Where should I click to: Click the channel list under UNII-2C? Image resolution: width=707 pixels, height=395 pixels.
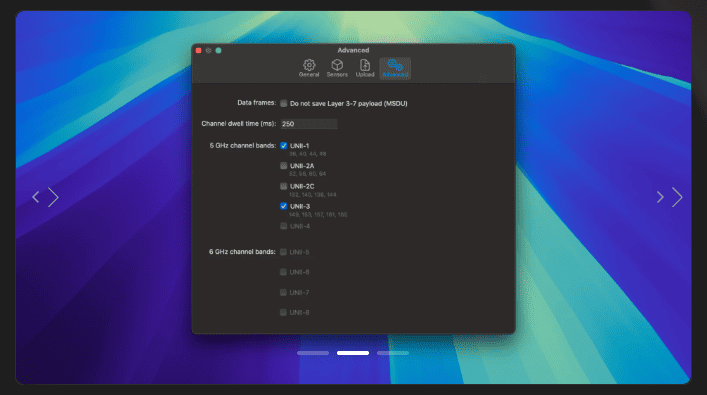[312, 195]
